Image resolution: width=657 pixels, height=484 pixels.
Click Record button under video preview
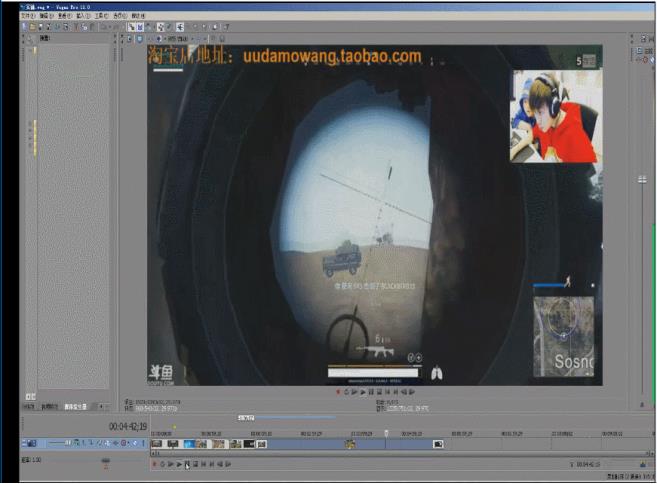[338, 392]
